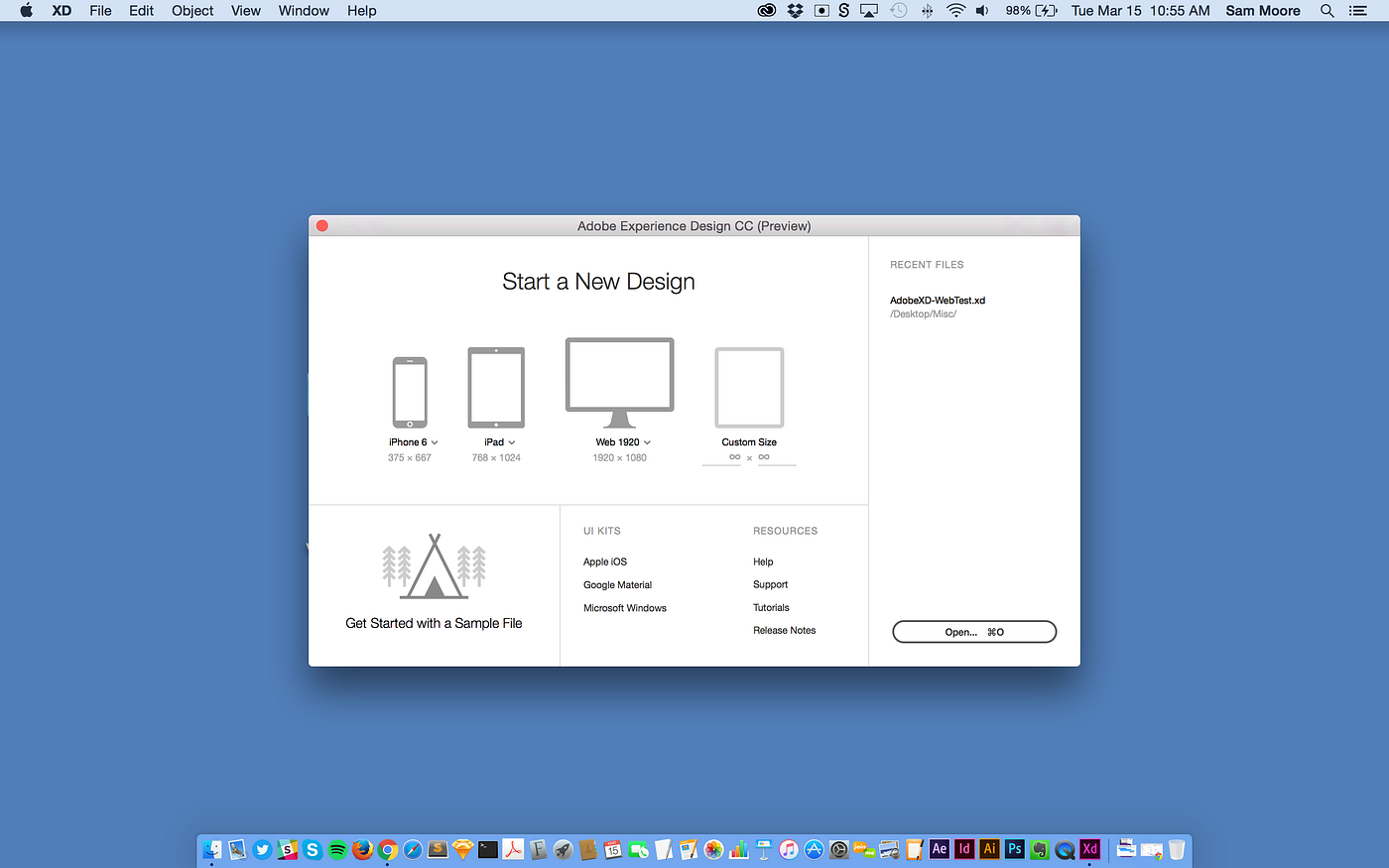1389x868 pixels.
Task: Open Evernote from the Dock
Action: click(x=1038, y=849)
